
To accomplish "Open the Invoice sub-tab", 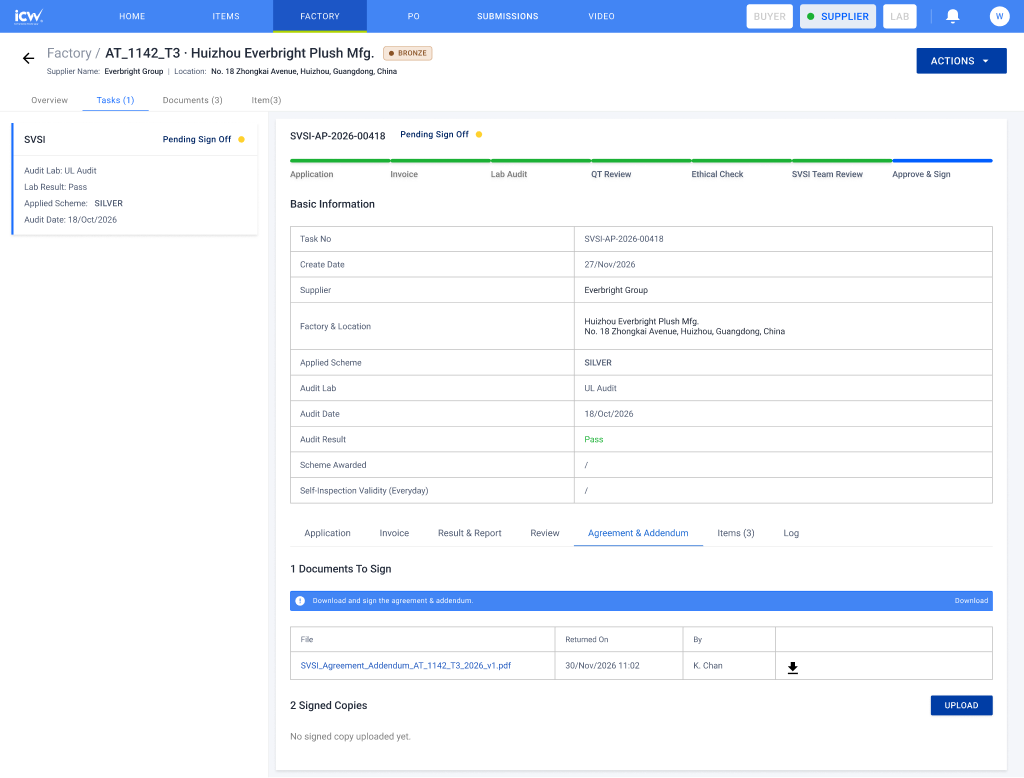I will point(394,533).
